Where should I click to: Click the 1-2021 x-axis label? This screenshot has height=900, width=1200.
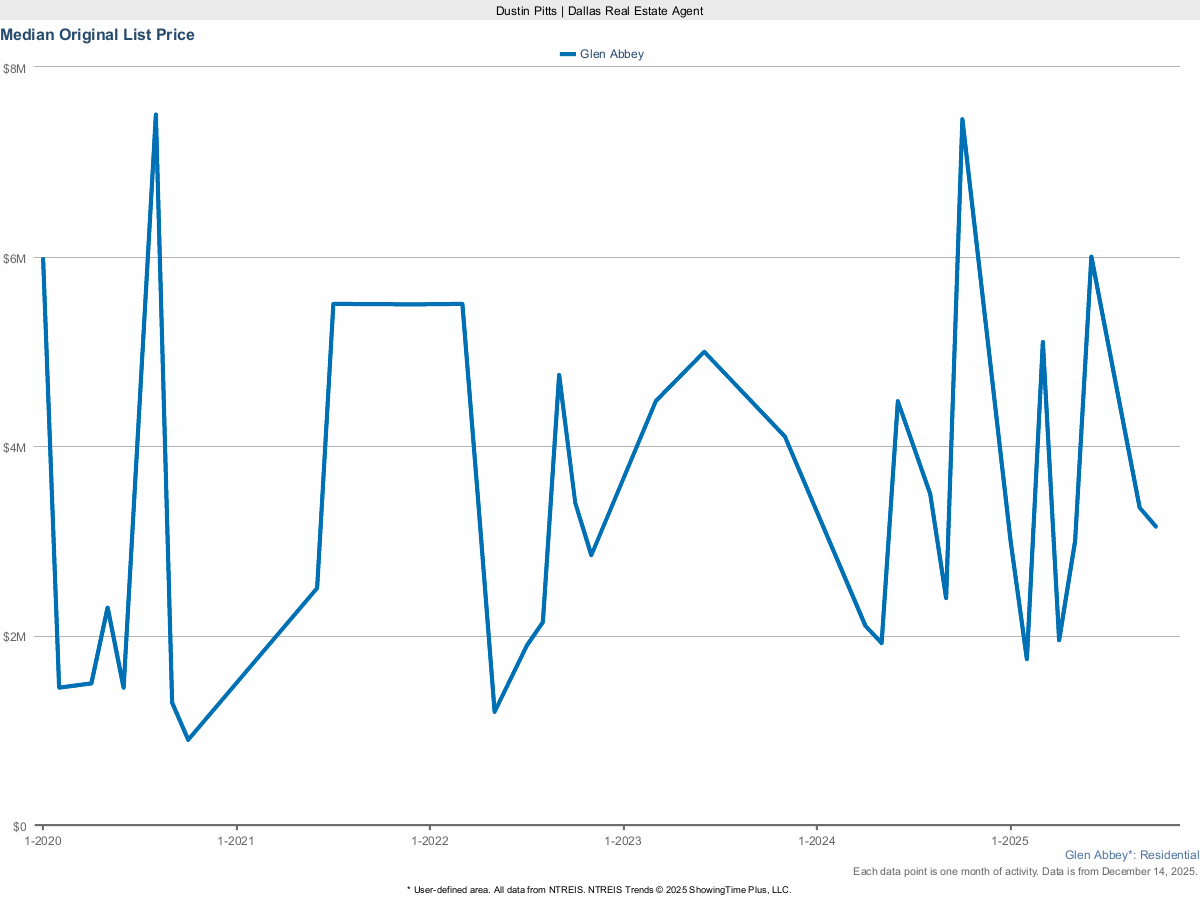[236, 841]
